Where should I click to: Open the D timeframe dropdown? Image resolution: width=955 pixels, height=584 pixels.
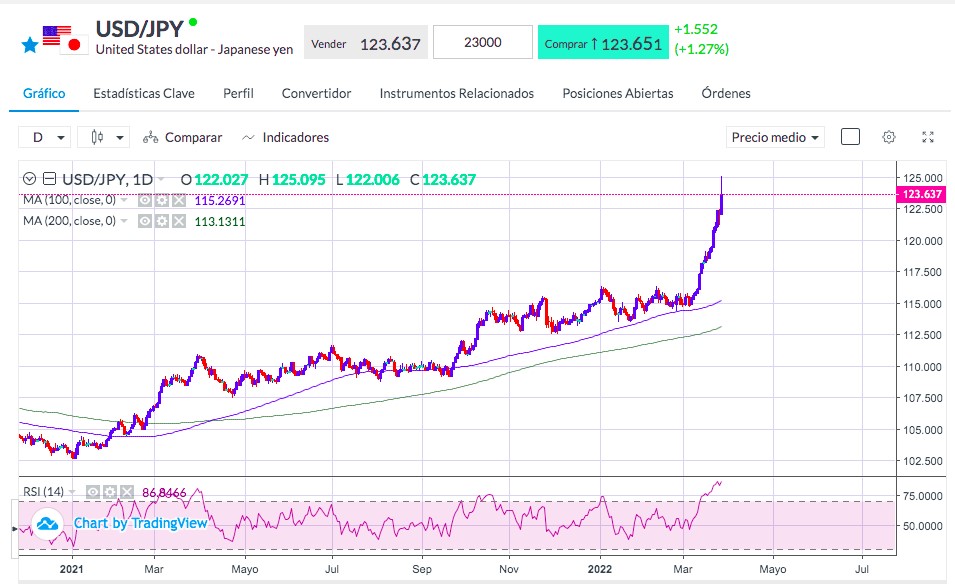click(44, 137)
